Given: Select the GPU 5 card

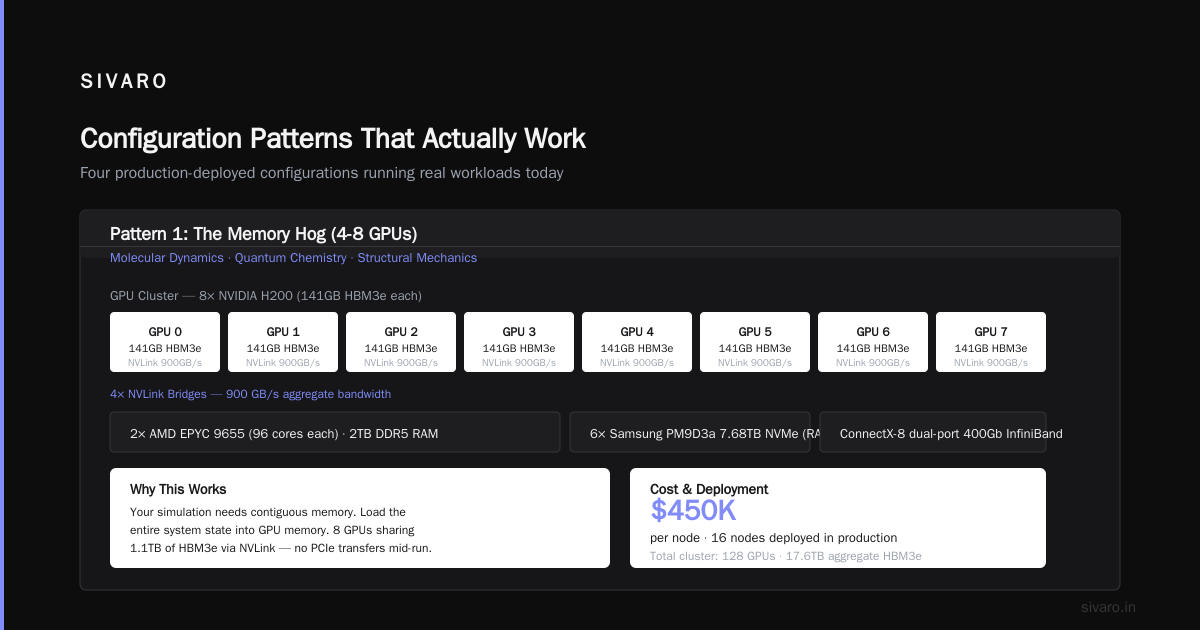Looking at the screenshot, I should tap(755, 342).
